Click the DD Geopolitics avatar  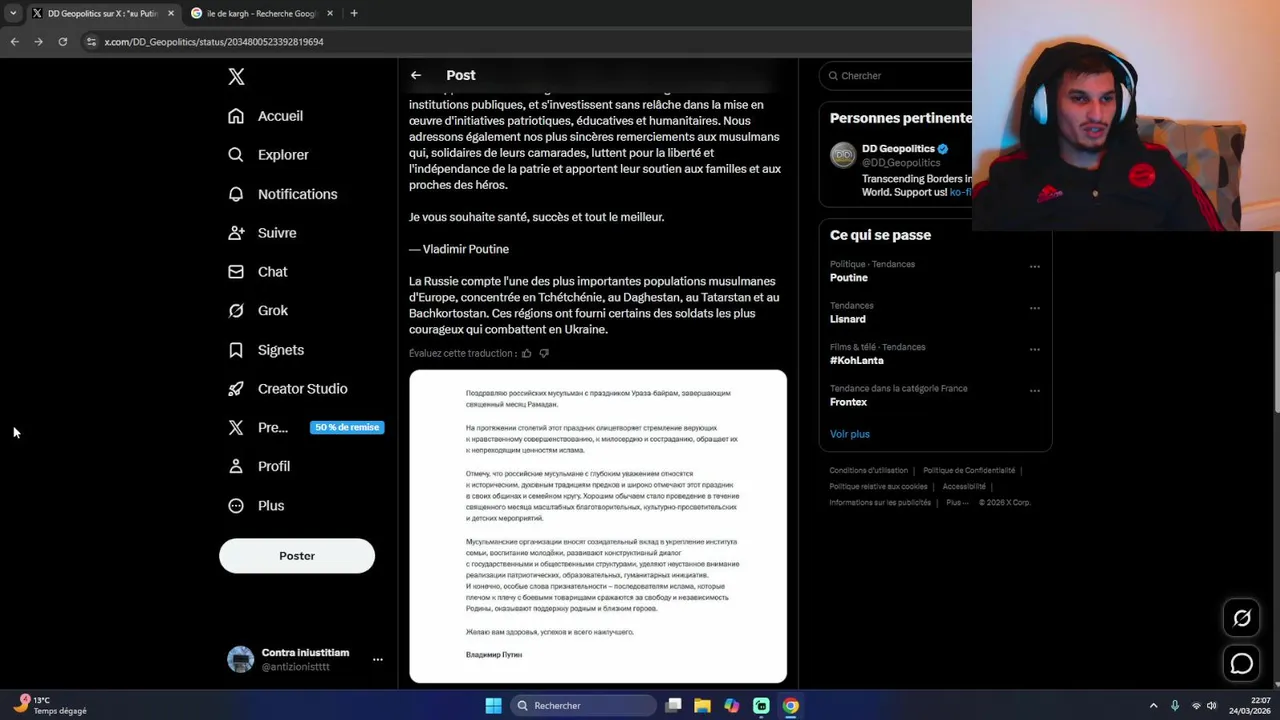pos(843,155)
